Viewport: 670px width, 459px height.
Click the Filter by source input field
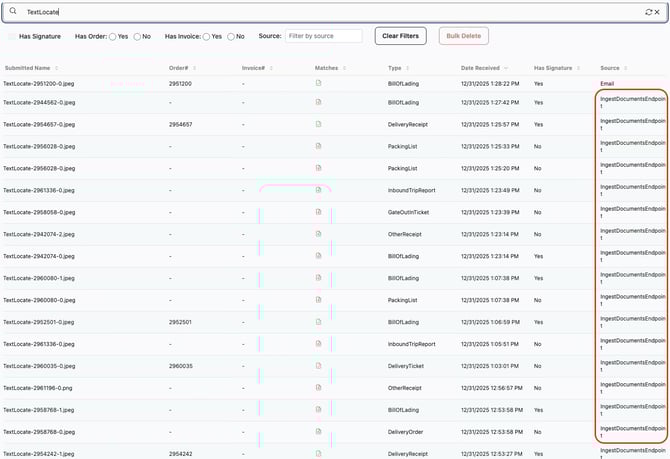(x=323, y=36)
